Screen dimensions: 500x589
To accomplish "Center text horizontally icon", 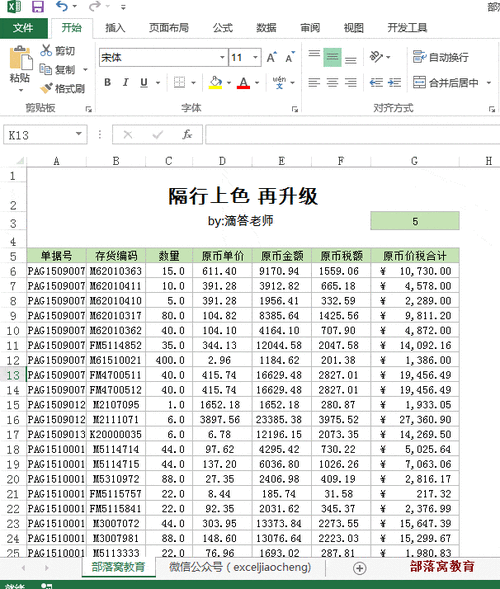I will tap(332, 82).
